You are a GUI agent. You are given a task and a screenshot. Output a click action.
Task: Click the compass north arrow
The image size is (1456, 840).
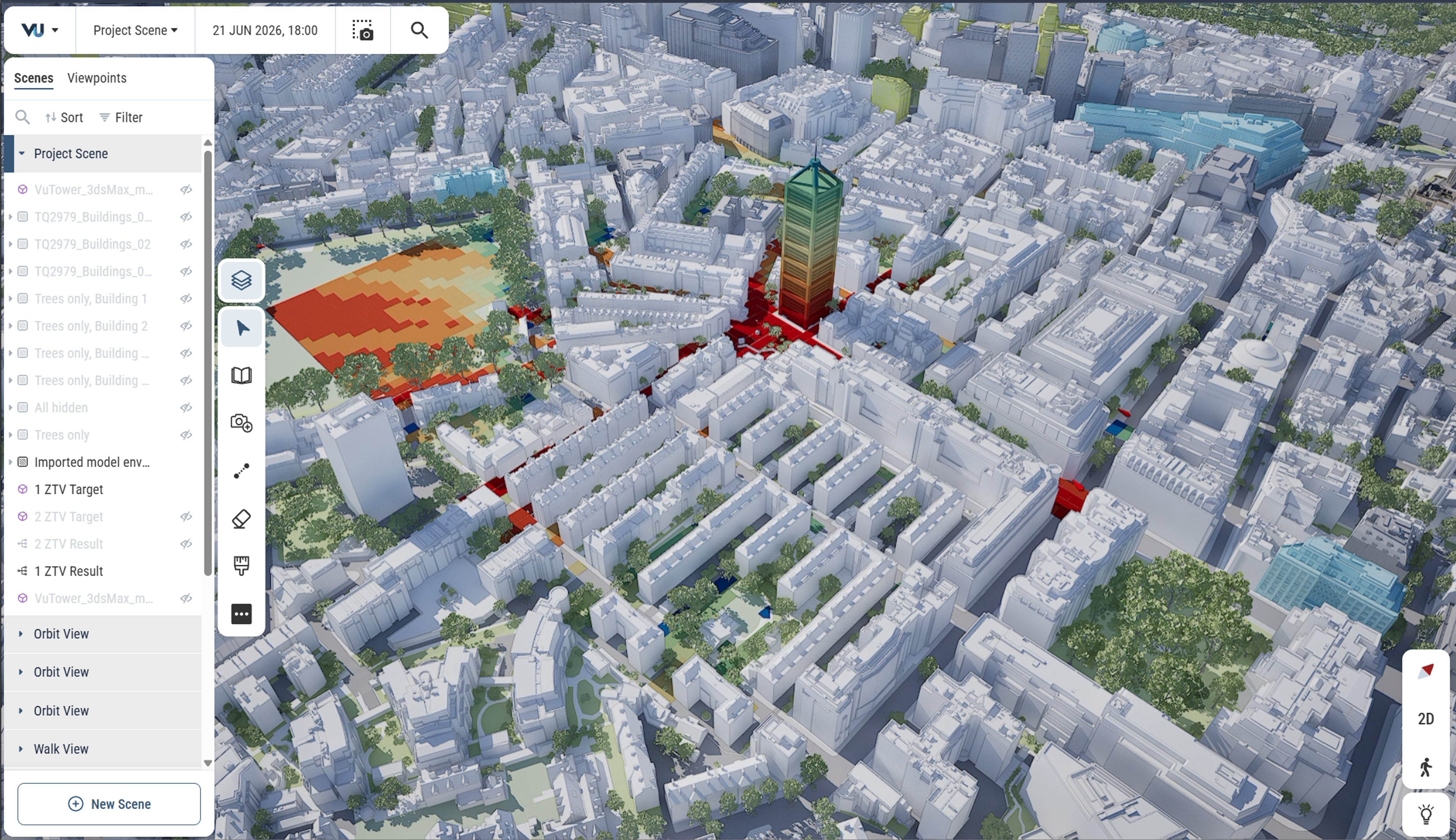click(x=1426, y=671)
